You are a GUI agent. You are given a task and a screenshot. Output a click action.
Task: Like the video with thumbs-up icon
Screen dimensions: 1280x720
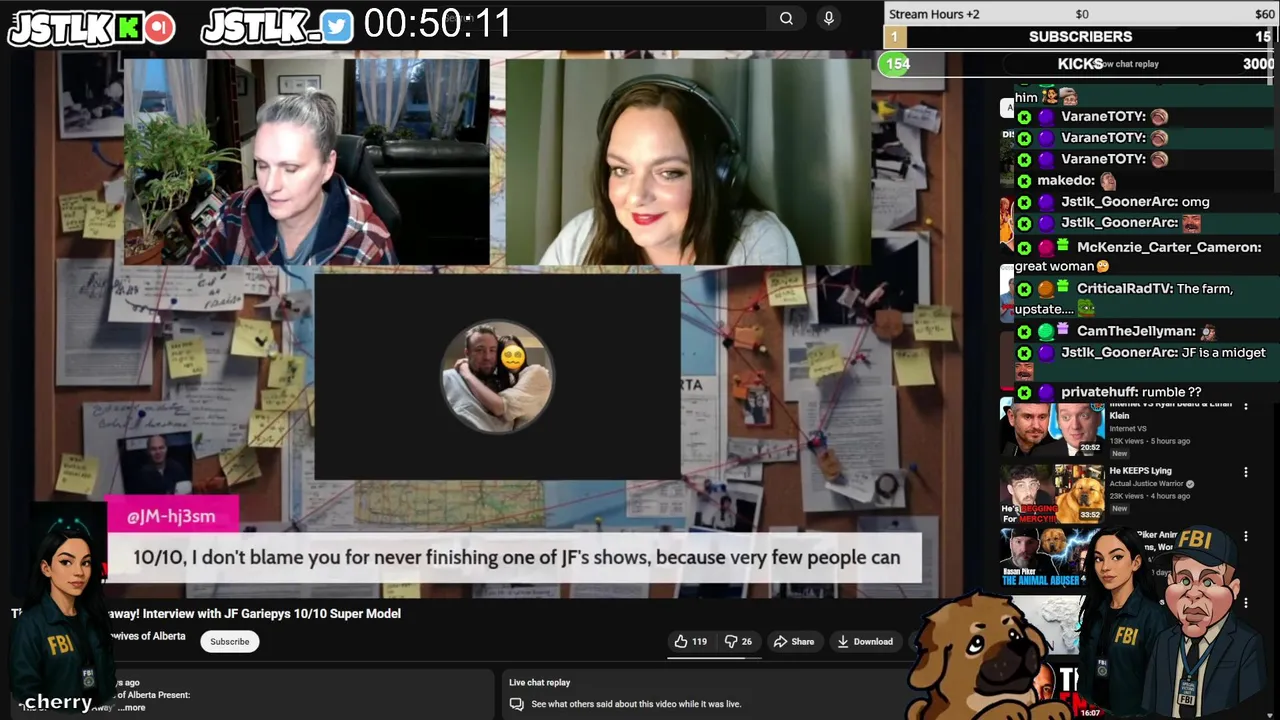pos(690,641)
